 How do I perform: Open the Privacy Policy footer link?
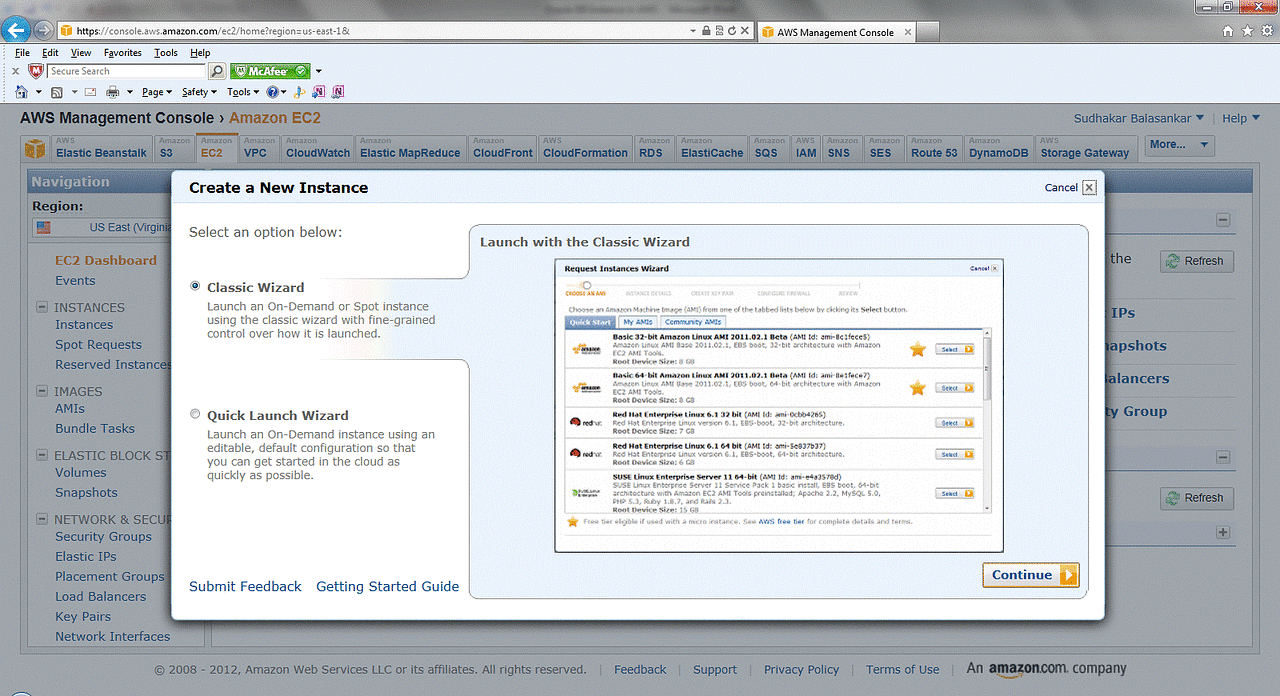(801, 670)
